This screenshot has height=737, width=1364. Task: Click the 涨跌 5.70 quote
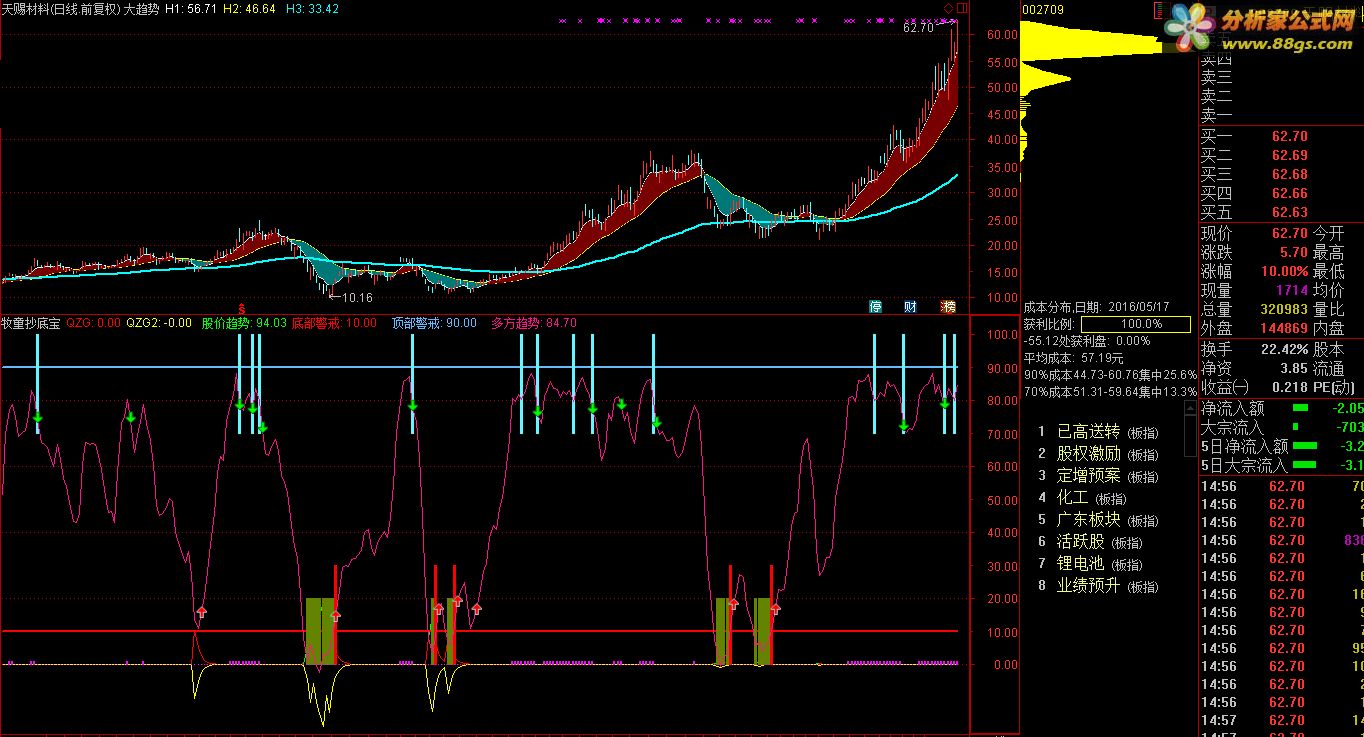click(x=1255, y=252)
